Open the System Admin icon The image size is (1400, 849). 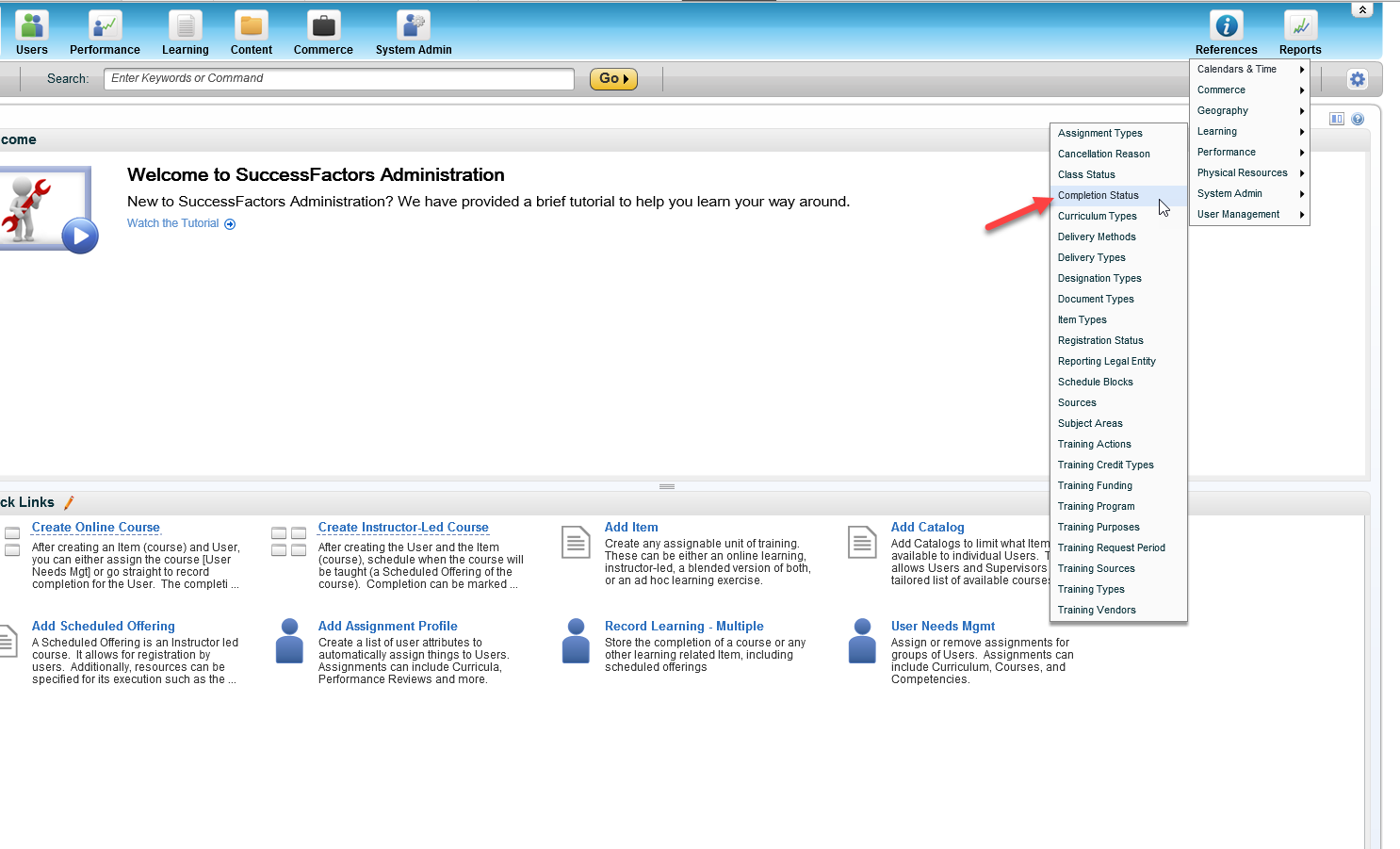(414, 25)
